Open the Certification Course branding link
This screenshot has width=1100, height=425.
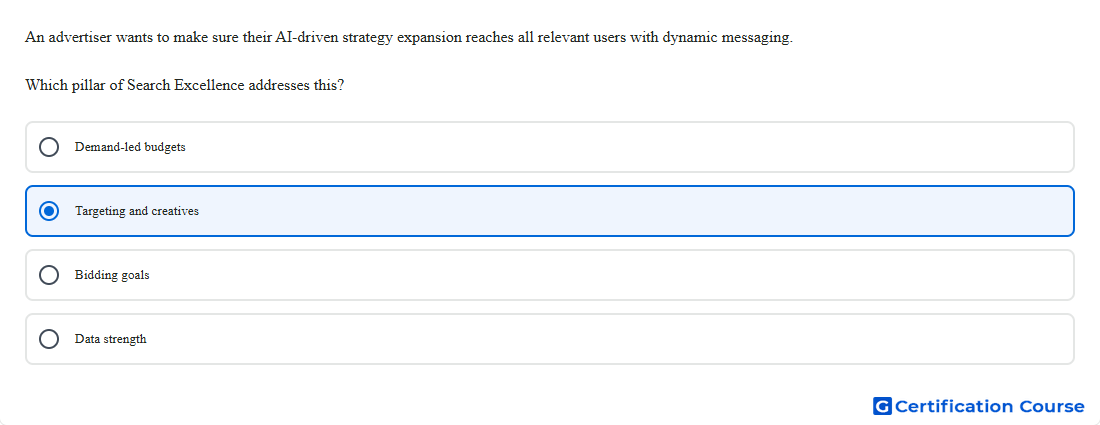click(979, 406)
